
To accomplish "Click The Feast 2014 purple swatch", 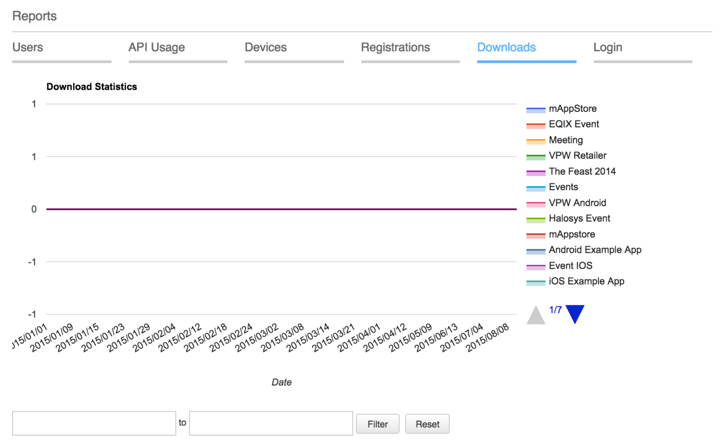I will 536,172.
